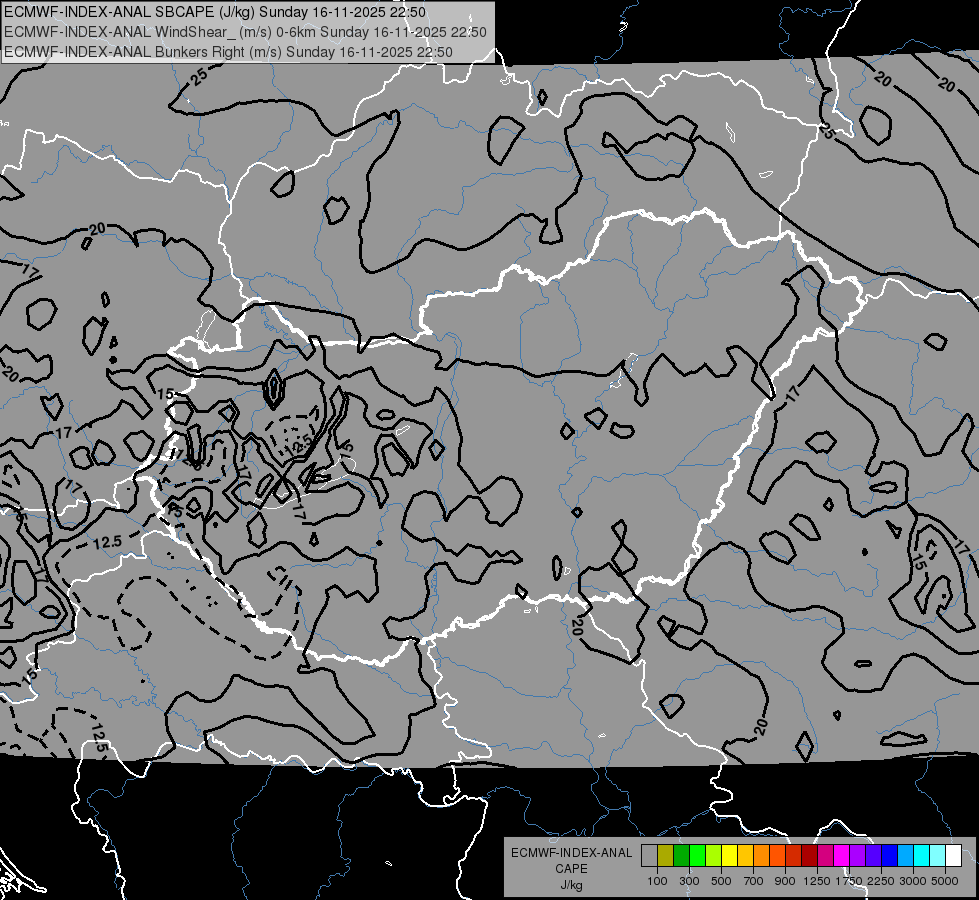Click the legend value 1750
This screenshot has height=900, width=979.
click(x=849, y=881)
